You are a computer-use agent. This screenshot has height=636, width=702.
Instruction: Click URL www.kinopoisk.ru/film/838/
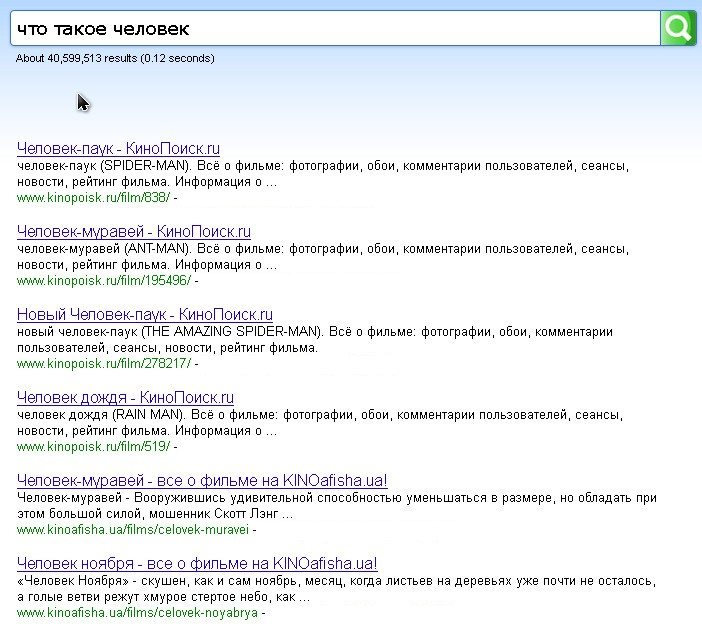coord(94,197)
